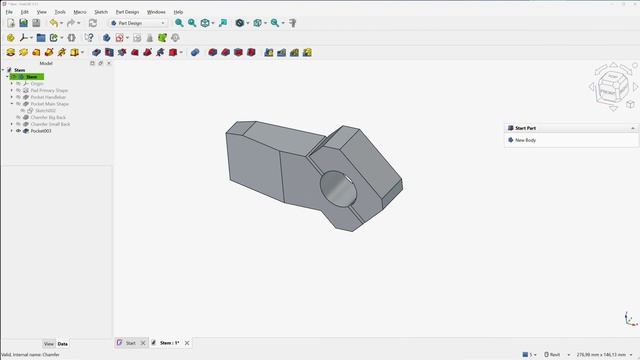Close the Stem document tab
Screen dimensions: 640x360
187,343
